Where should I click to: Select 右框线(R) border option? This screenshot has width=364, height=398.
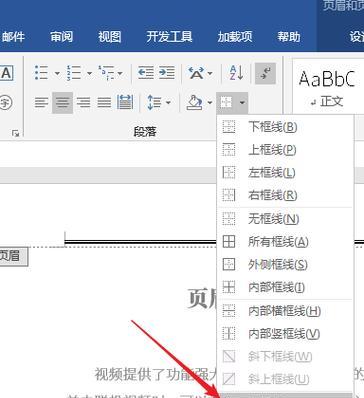[285, 195]
